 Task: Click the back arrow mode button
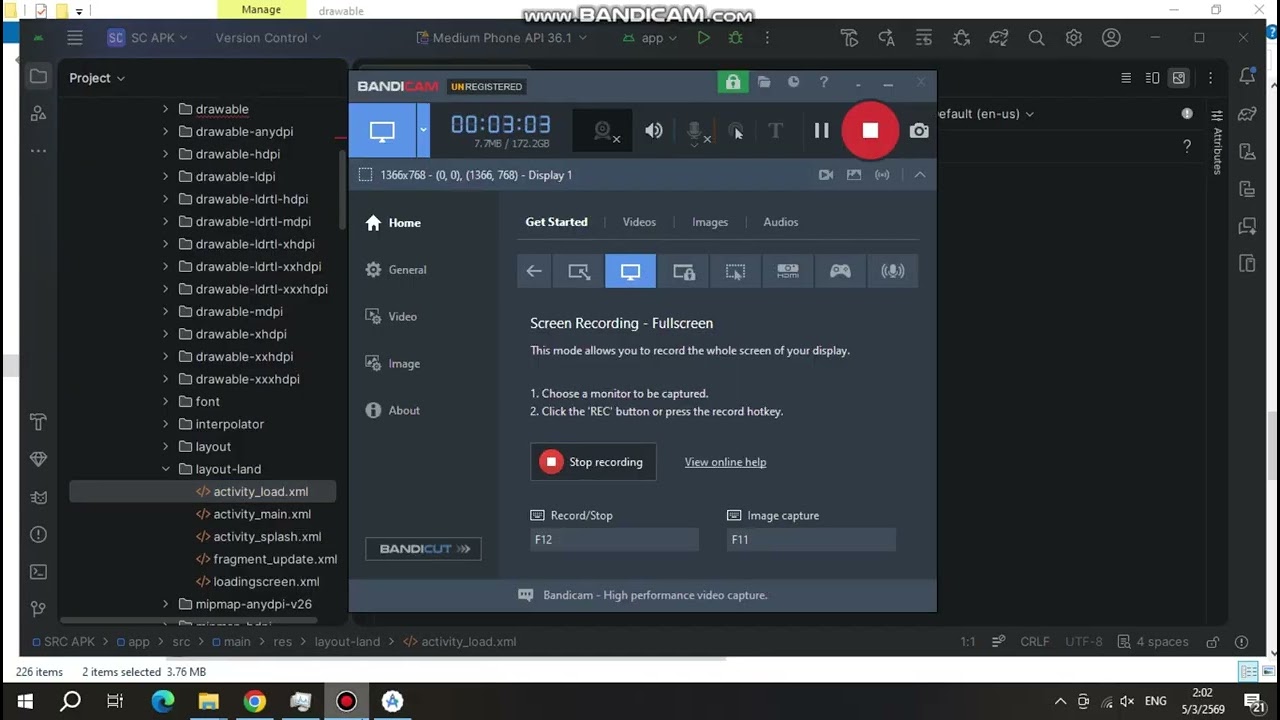[534, 271]
